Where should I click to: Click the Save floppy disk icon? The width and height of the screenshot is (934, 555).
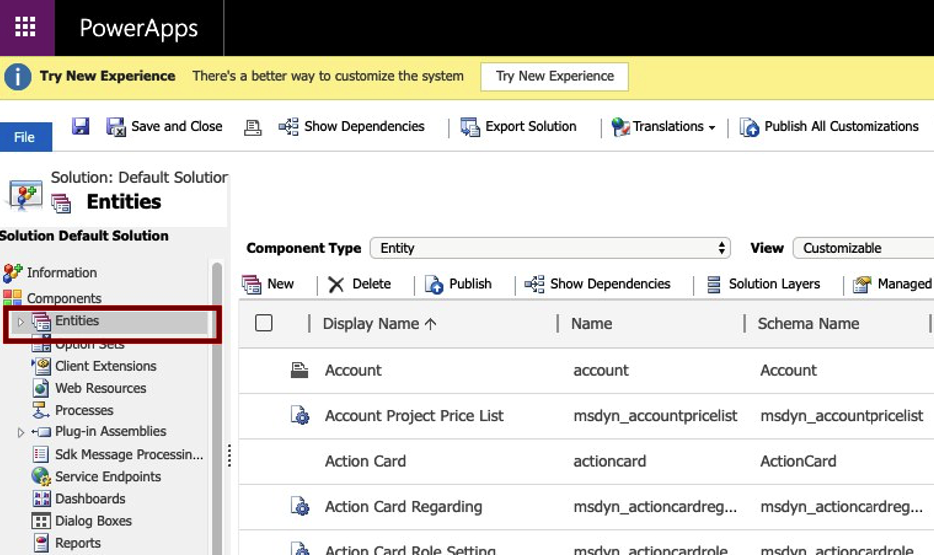80,126
